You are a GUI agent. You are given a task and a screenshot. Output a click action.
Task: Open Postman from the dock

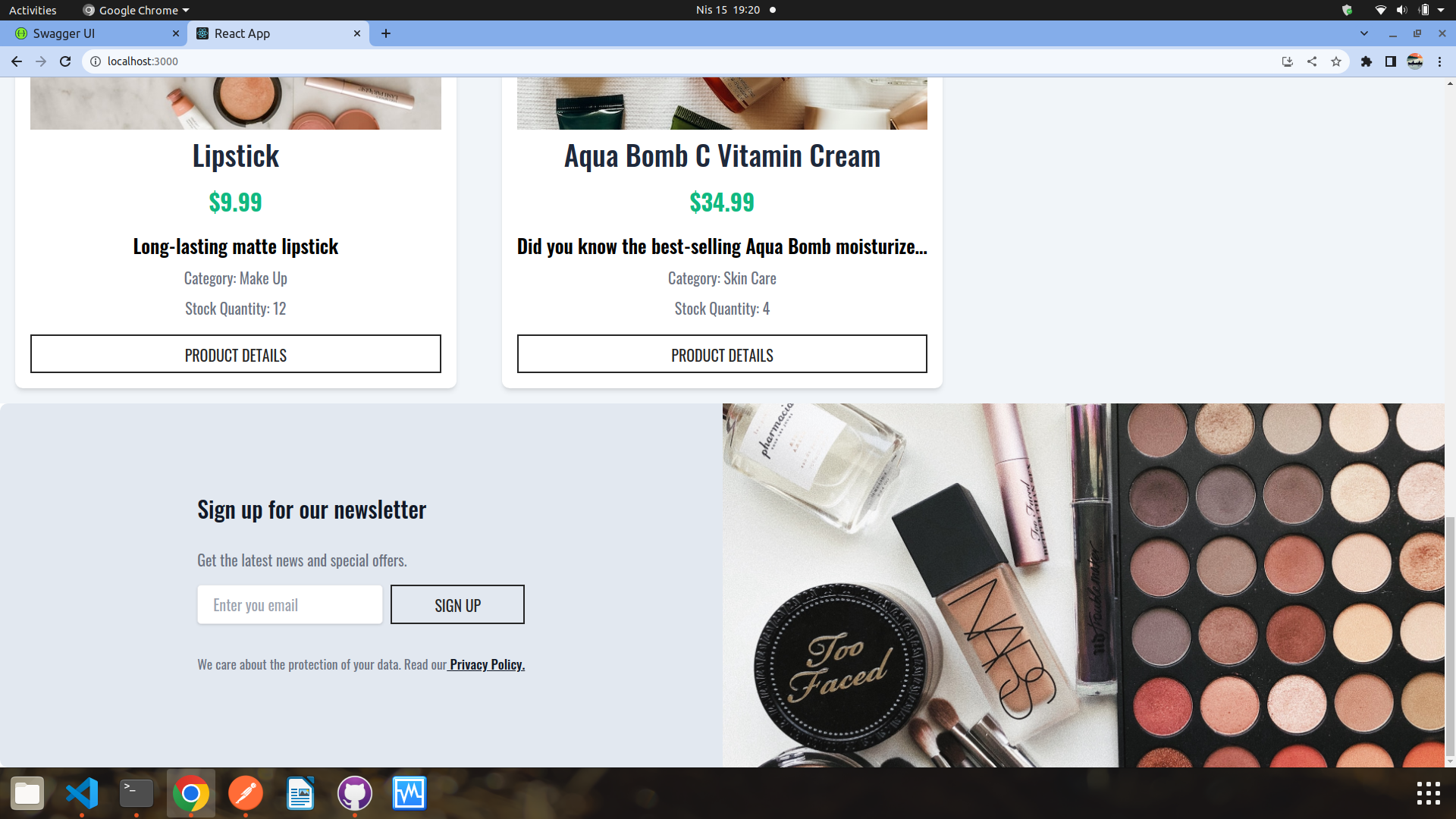pos(245,794)
